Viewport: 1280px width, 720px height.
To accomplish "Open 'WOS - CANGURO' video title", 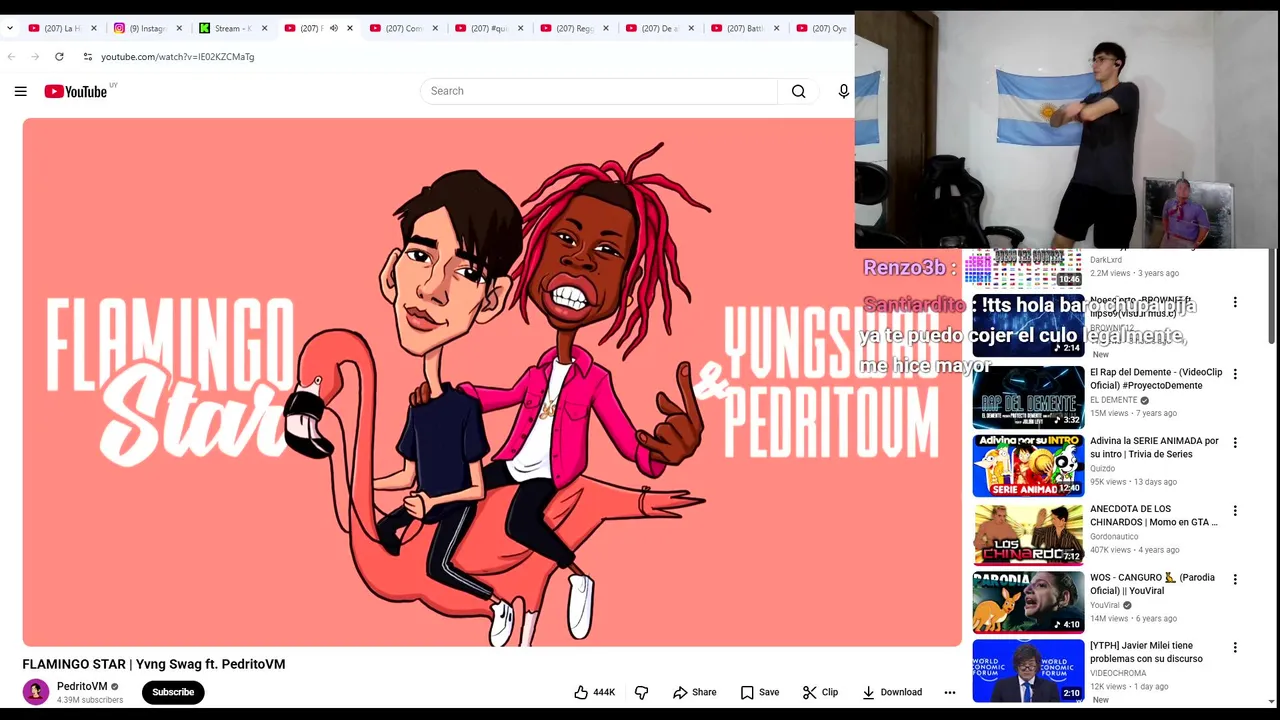I will tap(1152, 584).
